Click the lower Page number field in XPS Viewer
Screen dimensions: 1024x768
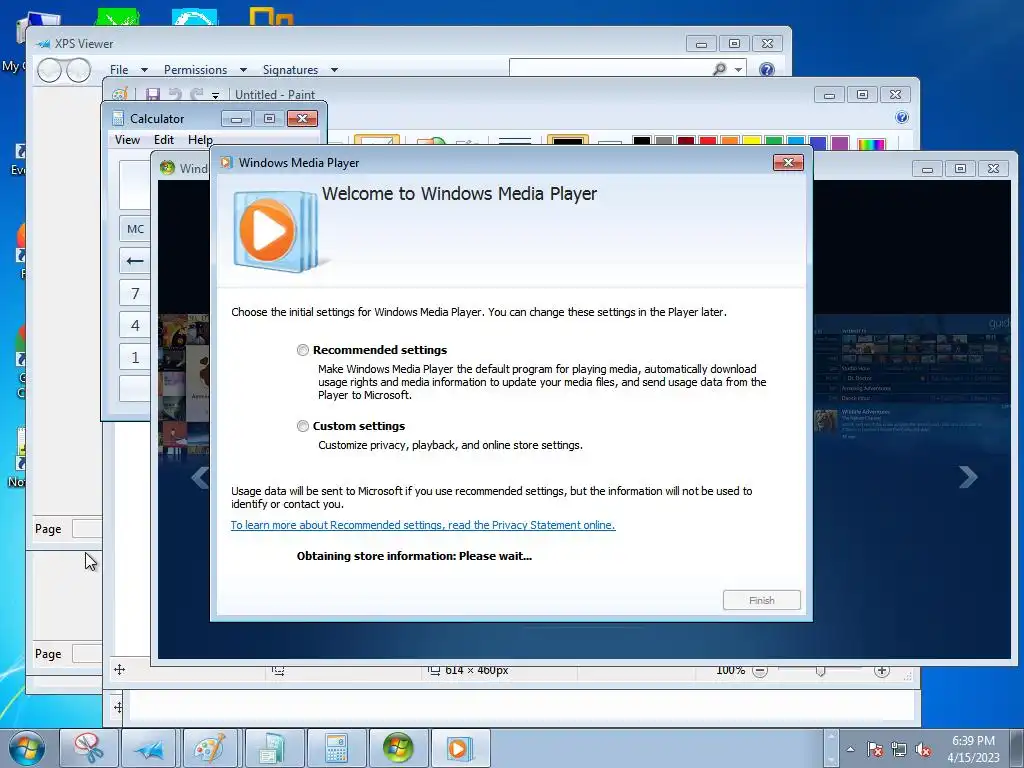pyautogui.click(x=87, y=654)
